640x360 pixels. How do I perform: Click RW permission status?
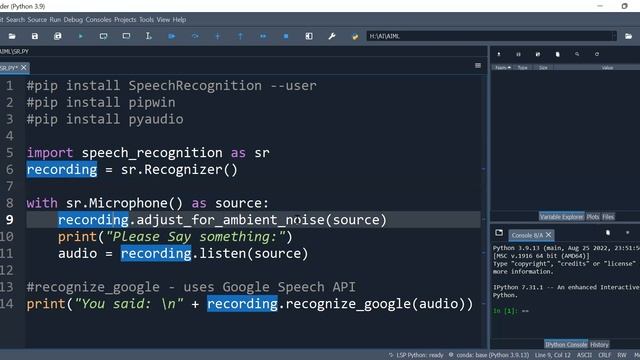(622, 355)
